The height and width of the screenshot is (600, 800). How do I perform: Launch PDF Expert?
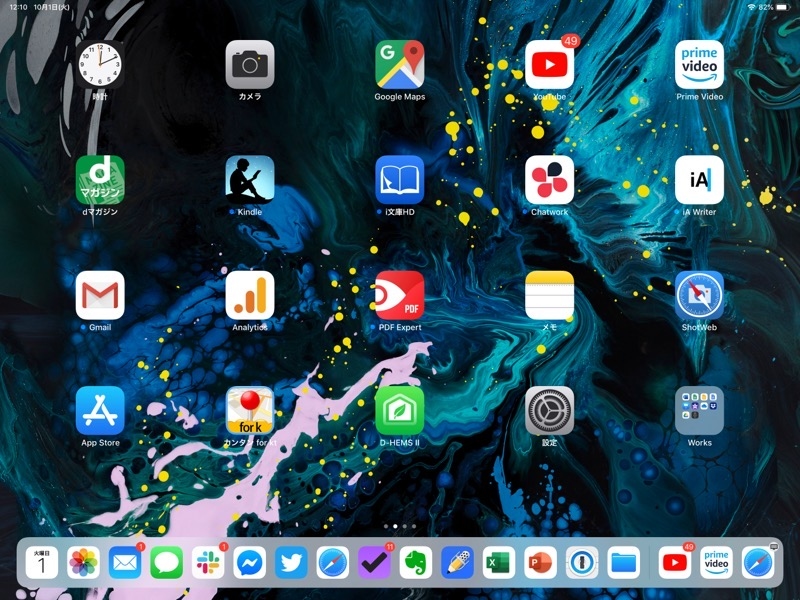(x=399, y=295)
